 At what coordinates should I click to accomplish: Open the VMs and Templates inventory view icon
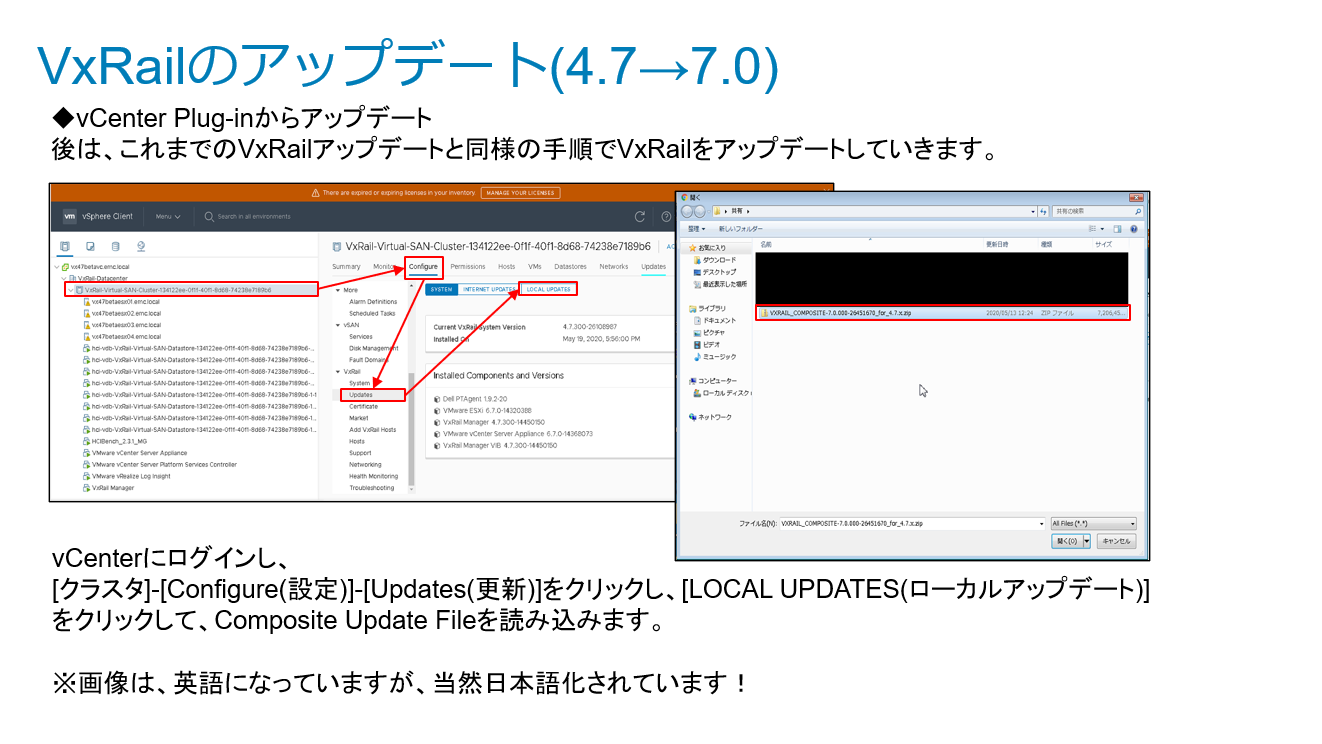90,246
